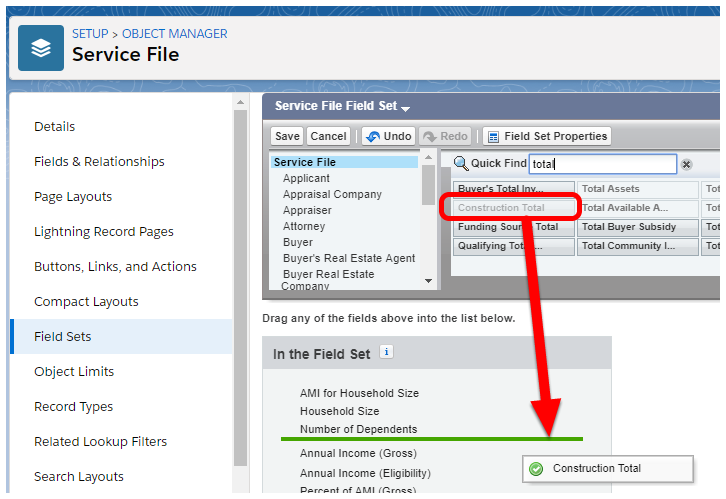
Task: Open Search Layouts
Action: click(x=79, y=477)
